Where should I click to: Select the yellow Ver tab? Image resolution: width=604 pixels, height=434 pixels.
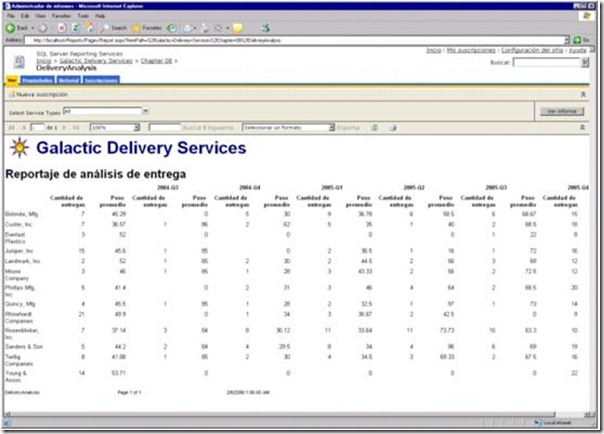[12, 80]
